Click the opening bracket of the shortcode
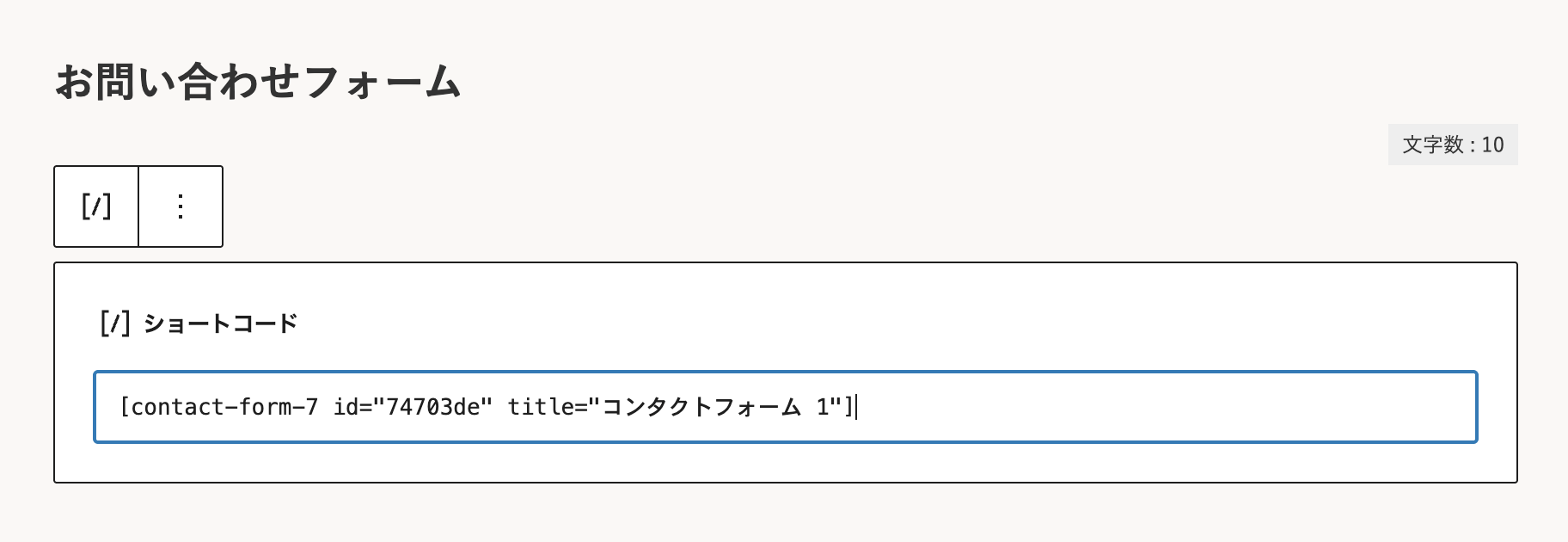 coord(125,407)
